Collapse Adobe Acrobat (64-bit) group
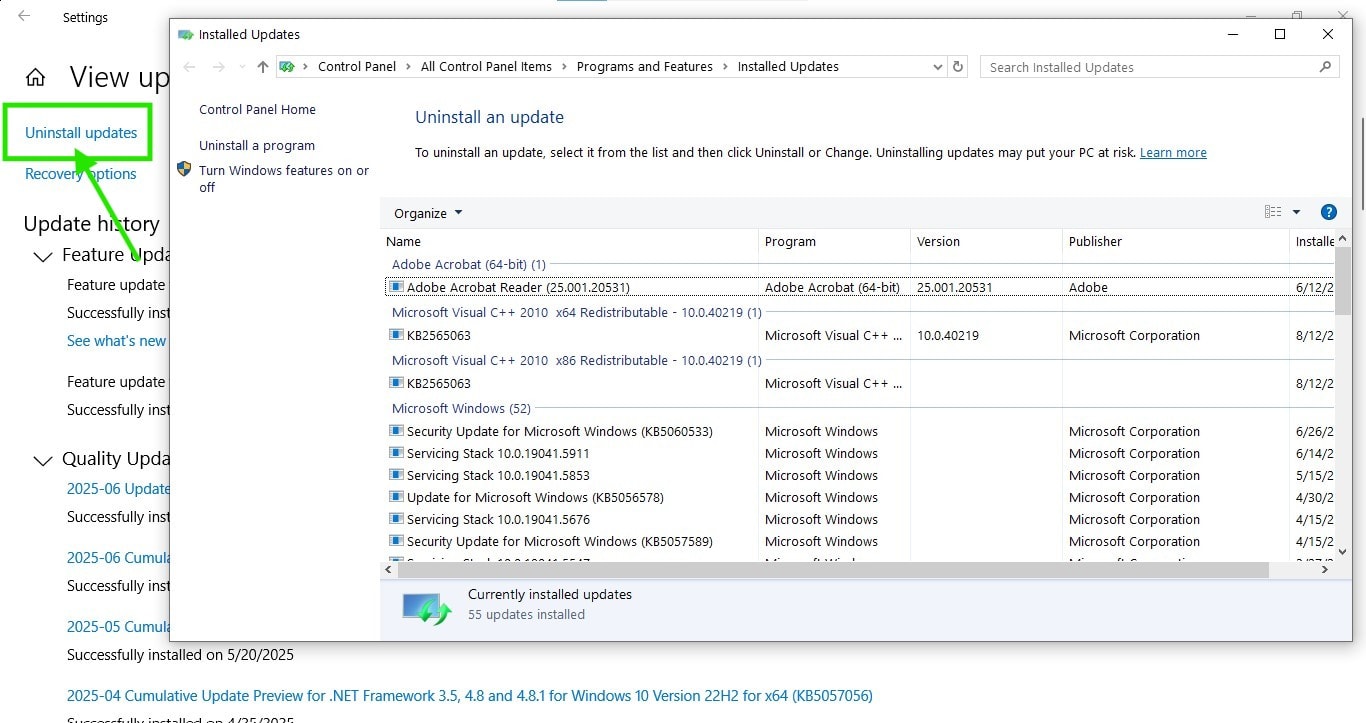 coord(469,265)
